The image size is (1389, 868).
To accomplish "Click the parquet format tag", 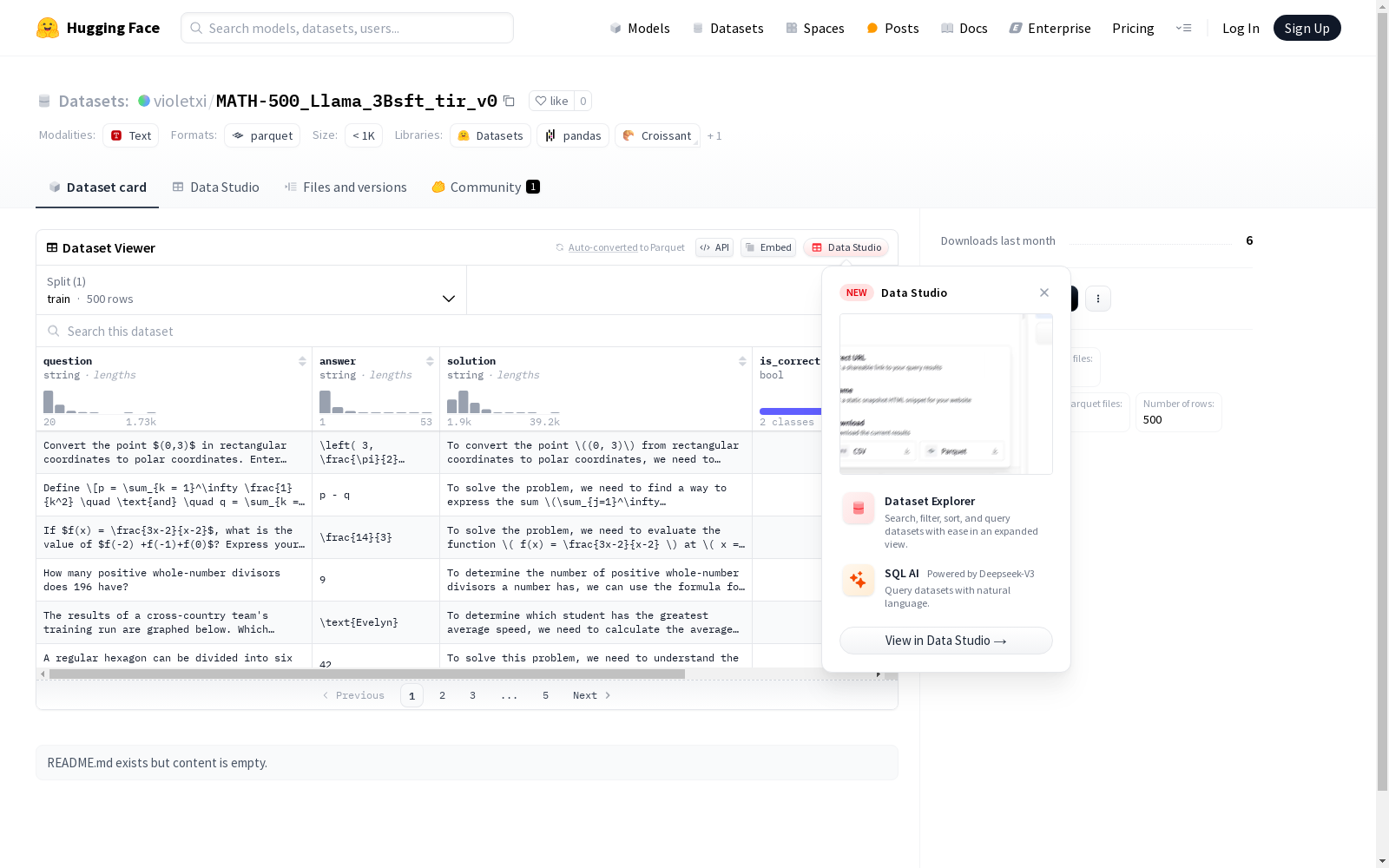I will [262, 135].
